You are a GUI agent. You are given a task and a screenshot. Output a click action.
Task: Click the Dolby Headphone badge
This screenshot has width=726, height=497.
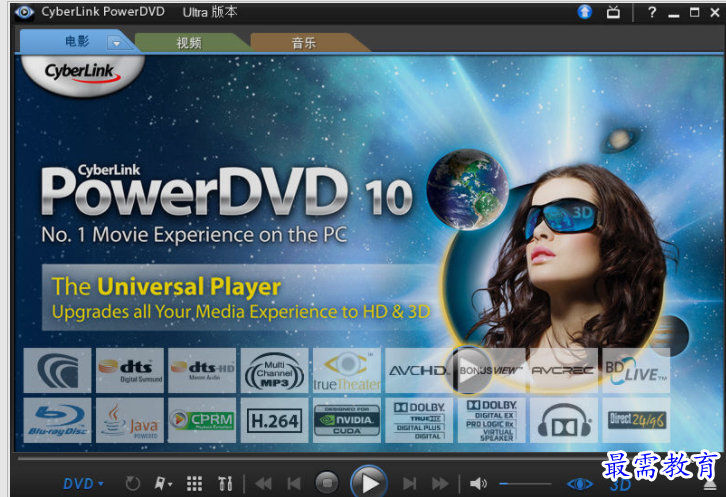coord(563,420)
